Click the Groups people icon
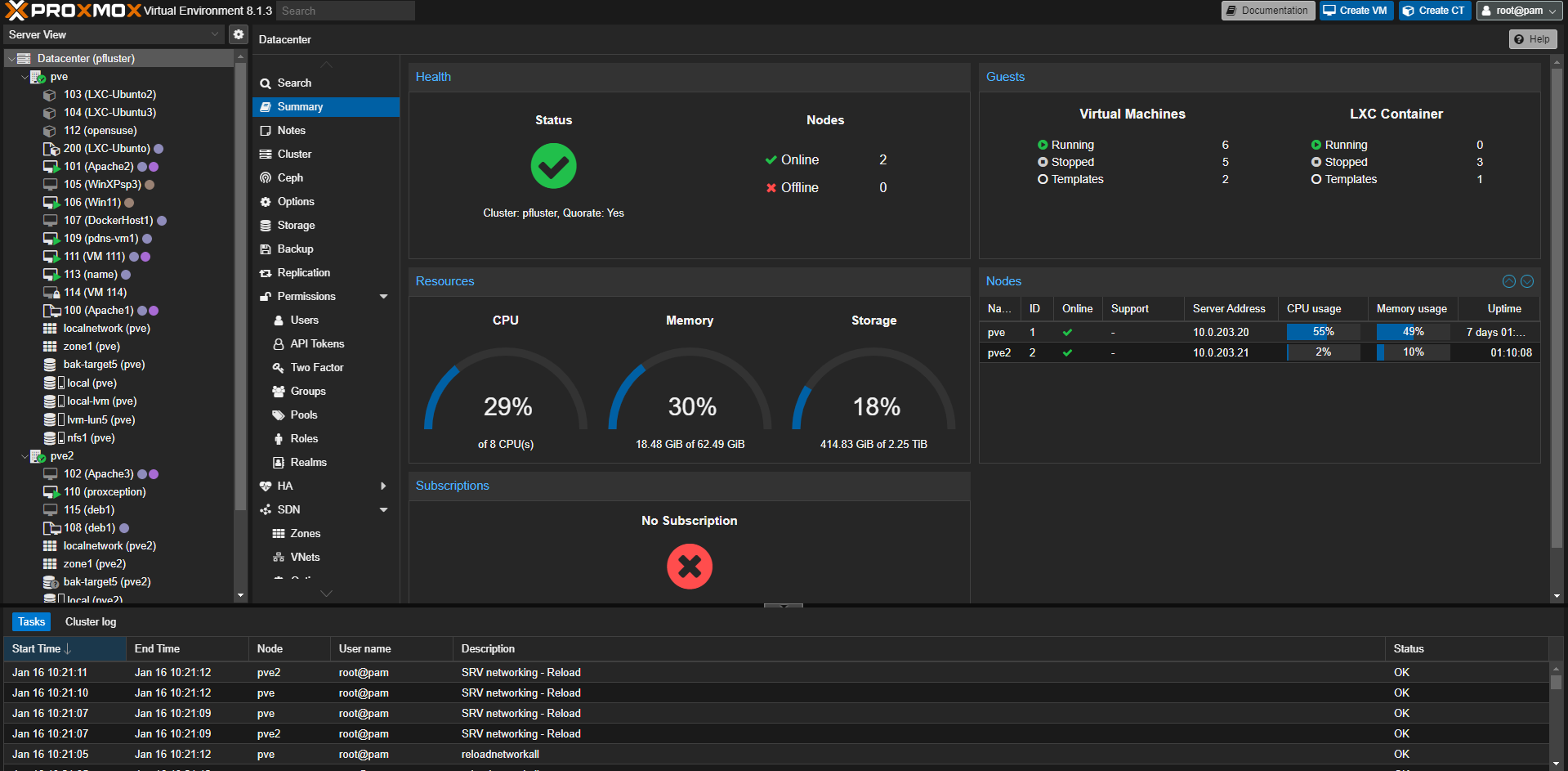 [279, 392]
